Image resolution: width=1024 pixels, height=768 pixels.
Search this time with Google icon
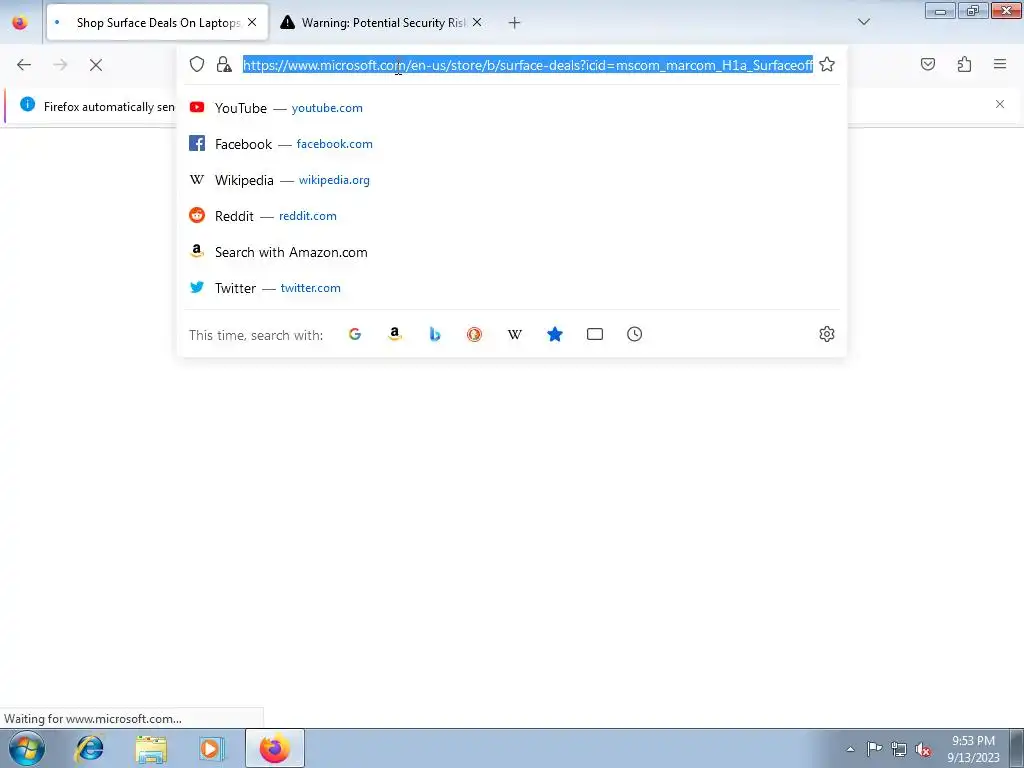coord(355,334)
